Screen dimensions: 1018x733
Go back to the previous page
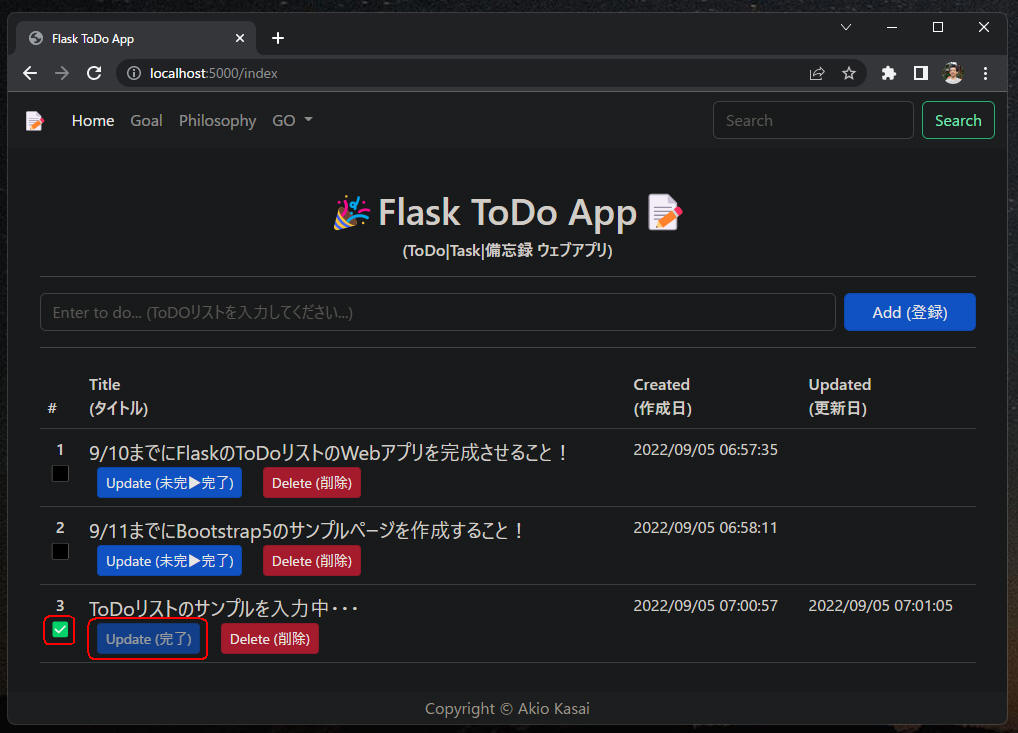30,73
